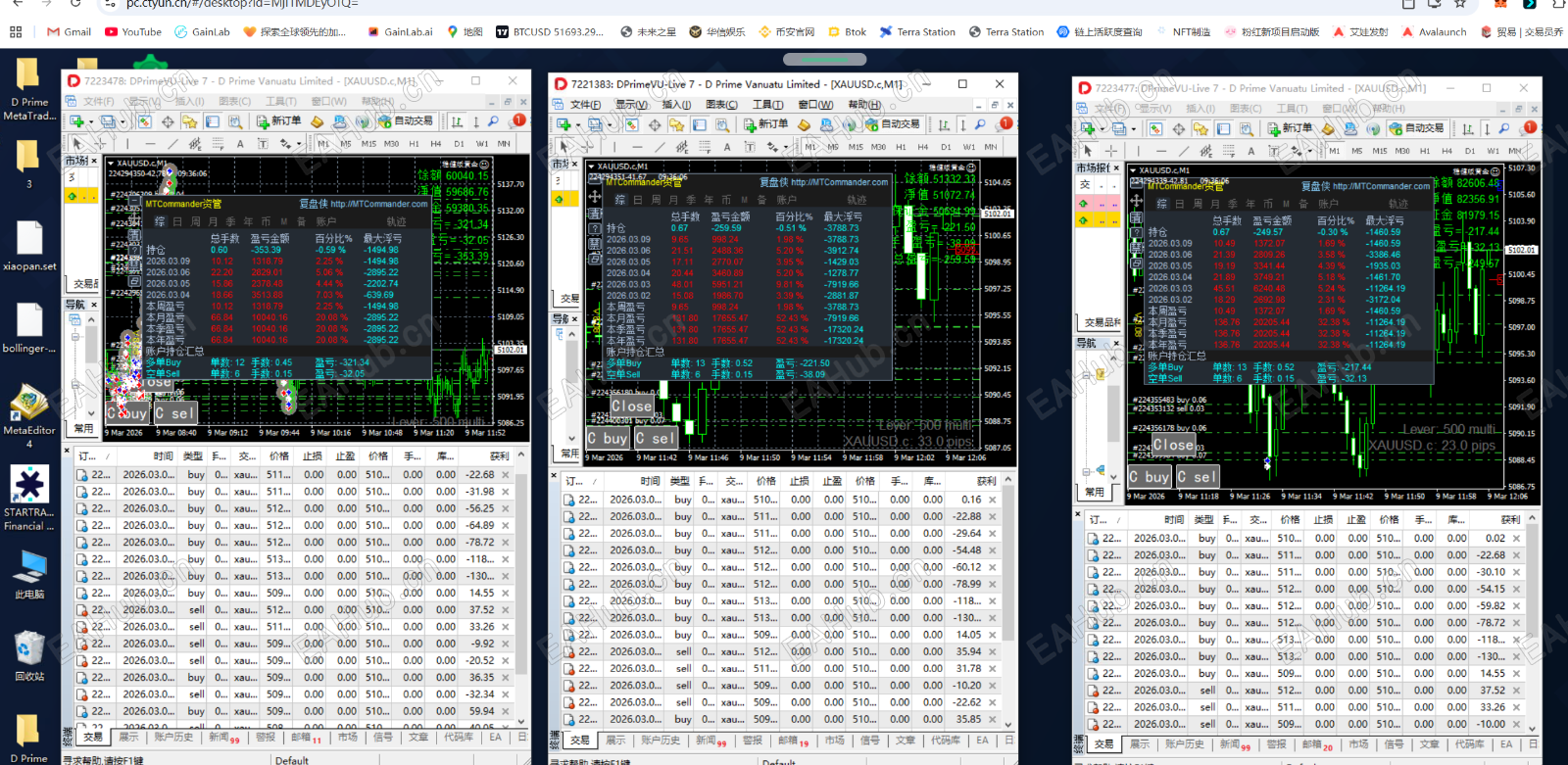This screenshot has height=765, width=1568.
Task: Select equidistant channel tool in 7221383 window
Action: coord(681,147)
